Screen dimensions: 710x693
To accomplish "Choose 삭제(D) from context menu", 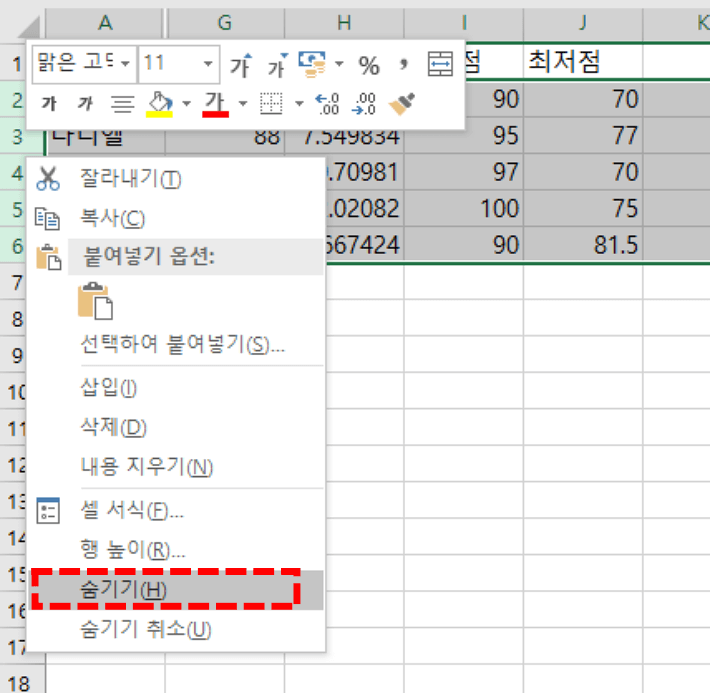I will pyautogui.click(x=178, y=427).
